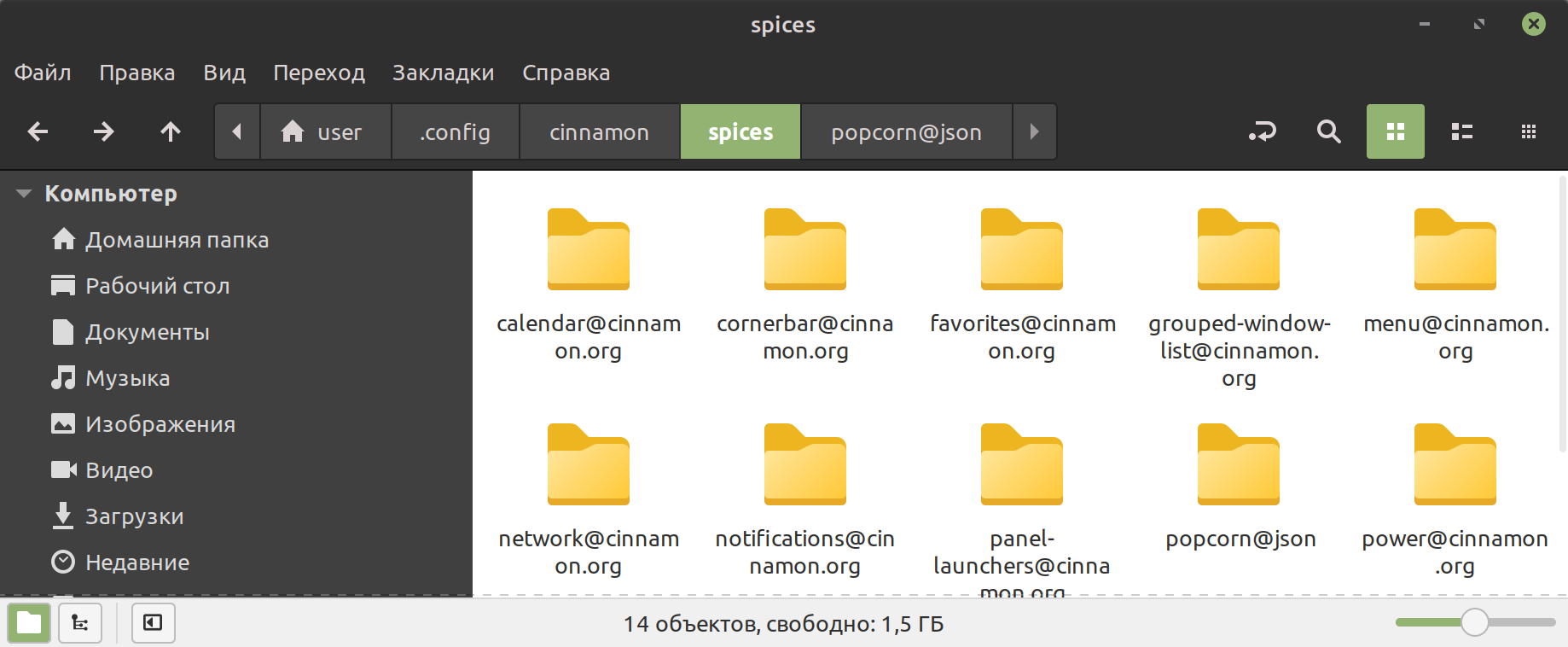Open Домашняя папка in sidebar
The width and height of the screenshot is (1568, 647).
(160, 240)
